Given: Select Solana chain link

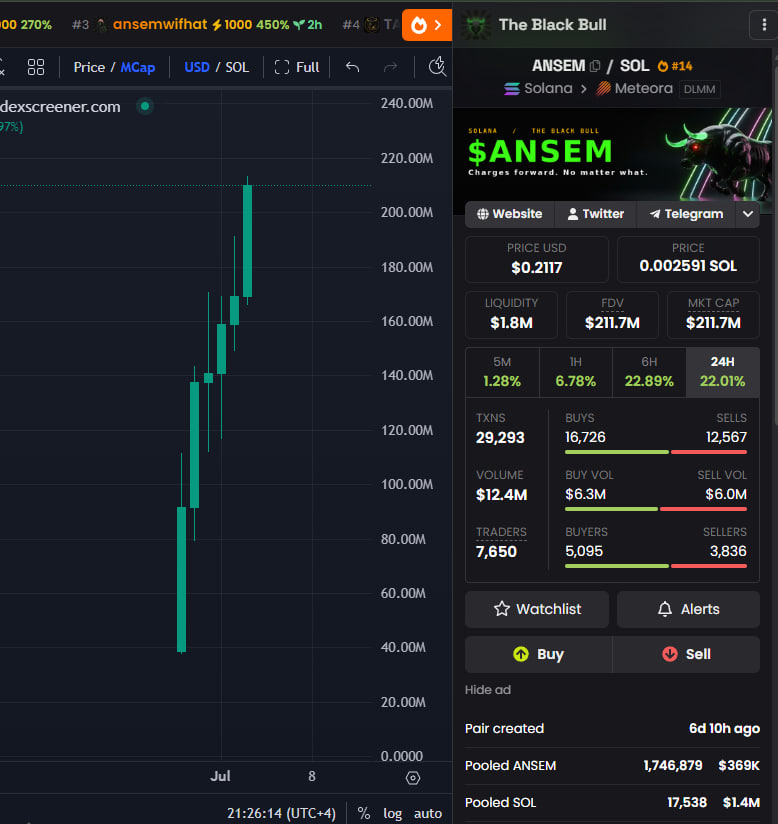Looking at the screenshot, I should (x=538, y=88).
